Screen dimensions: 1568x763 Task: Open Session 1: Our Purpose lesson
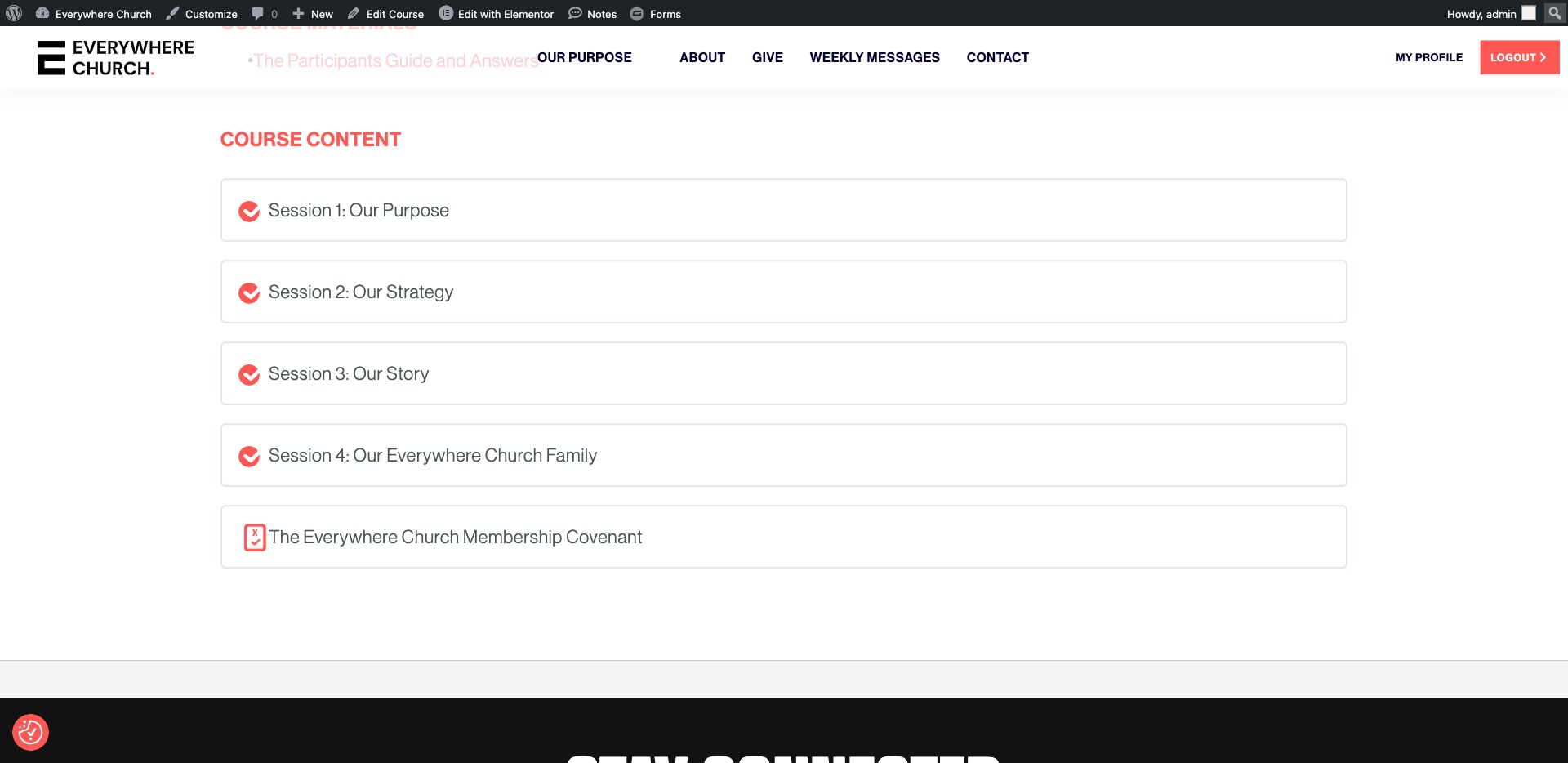click(783, 210)
